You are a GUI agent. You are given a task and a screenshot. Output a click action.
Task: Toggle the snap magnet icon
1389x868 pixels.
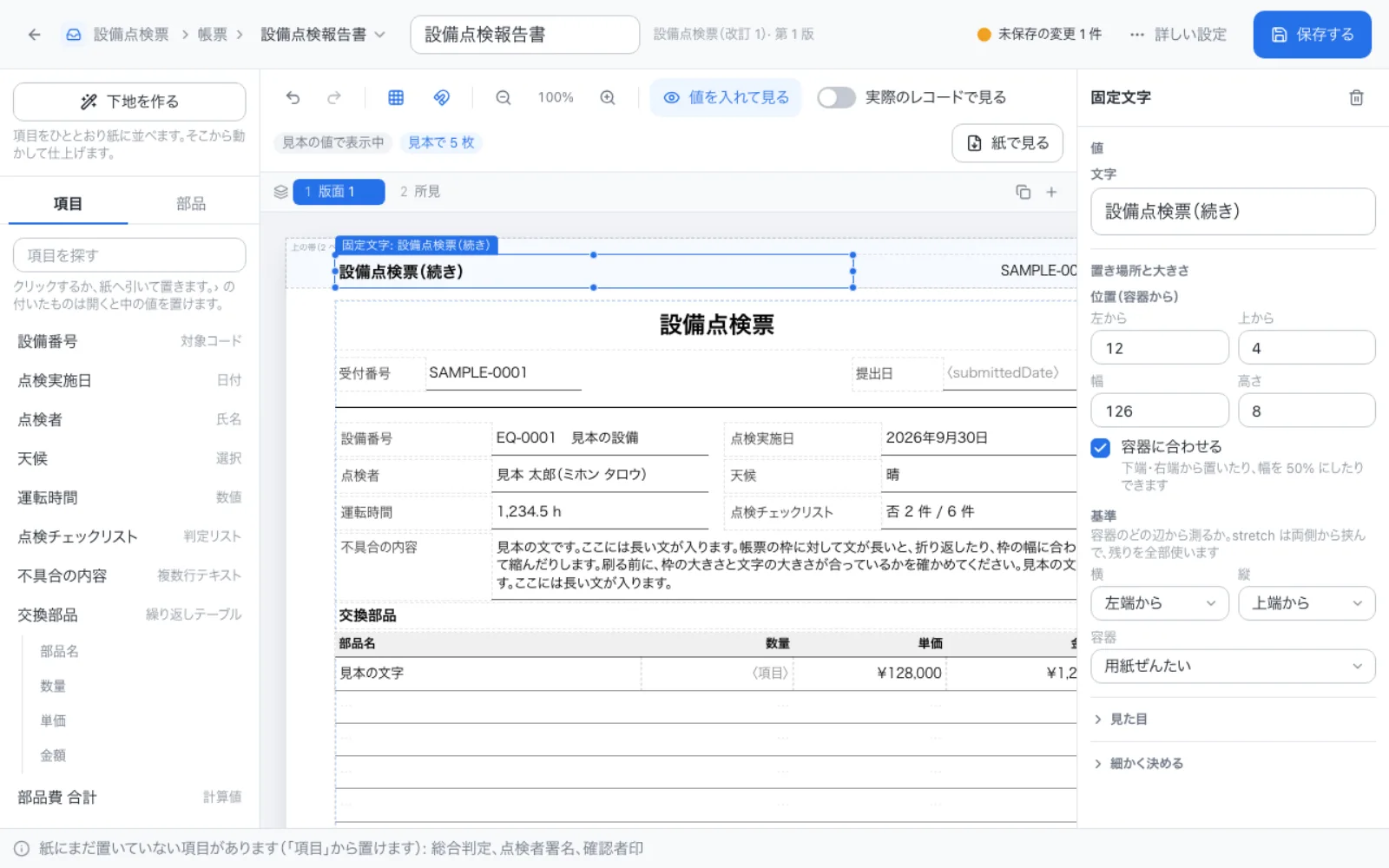pos(442,97)
